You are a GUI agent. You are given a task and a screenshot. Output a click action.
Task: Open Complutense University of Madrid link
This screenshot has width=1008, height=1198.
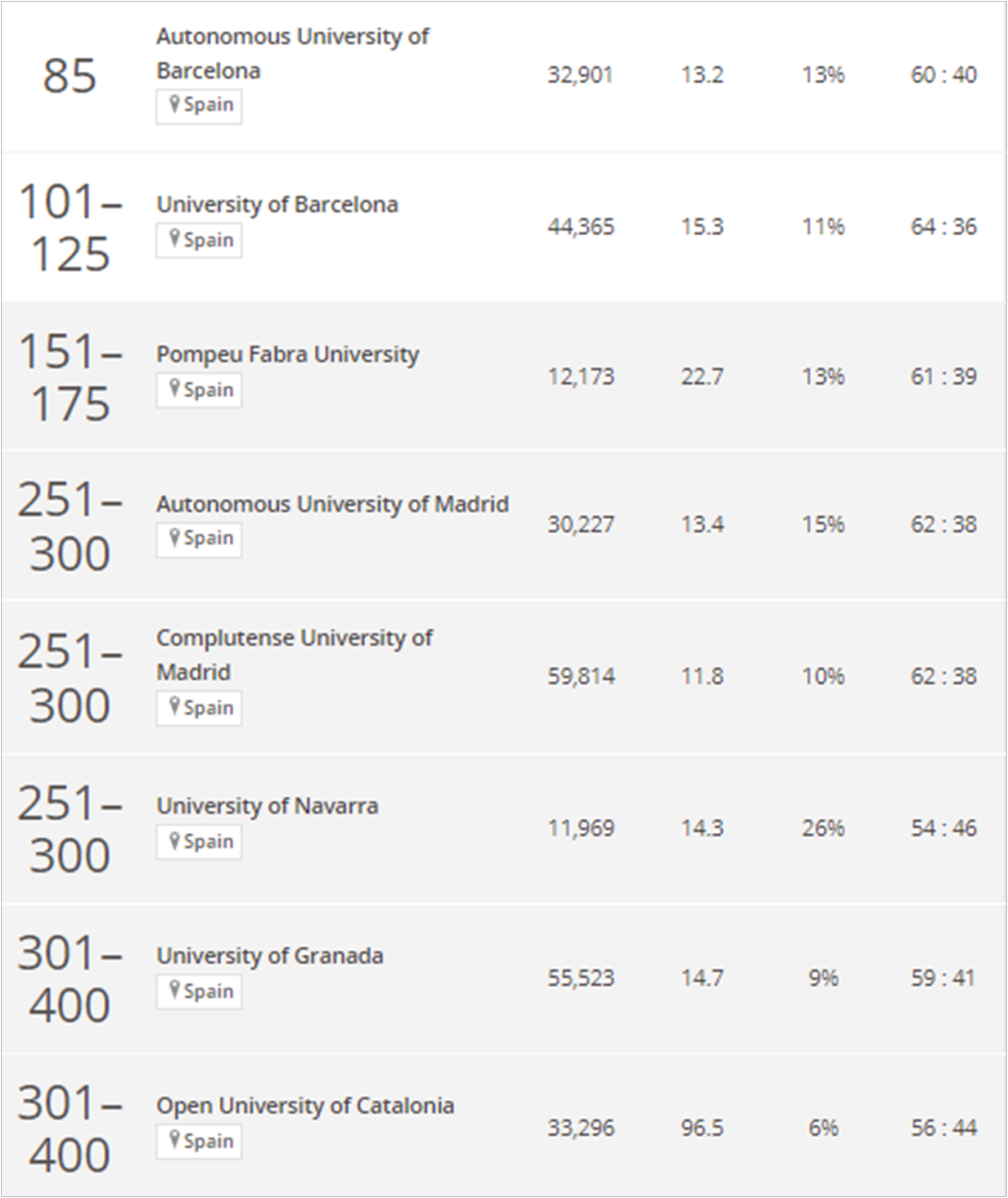tap(294, 655)
